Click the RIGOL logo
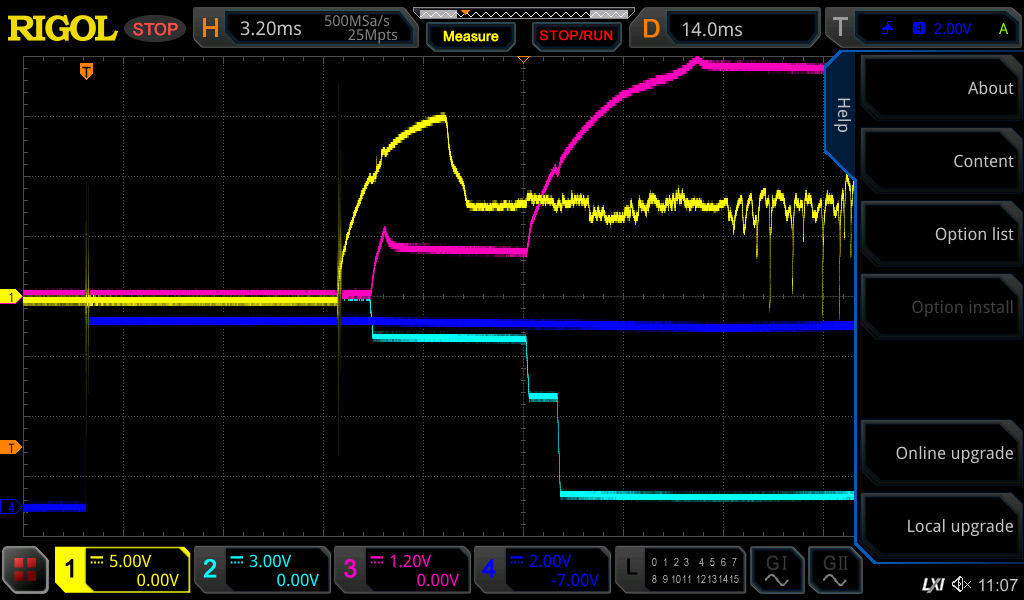This screenshot has width=1024, height=600. (x=62, y=29)
